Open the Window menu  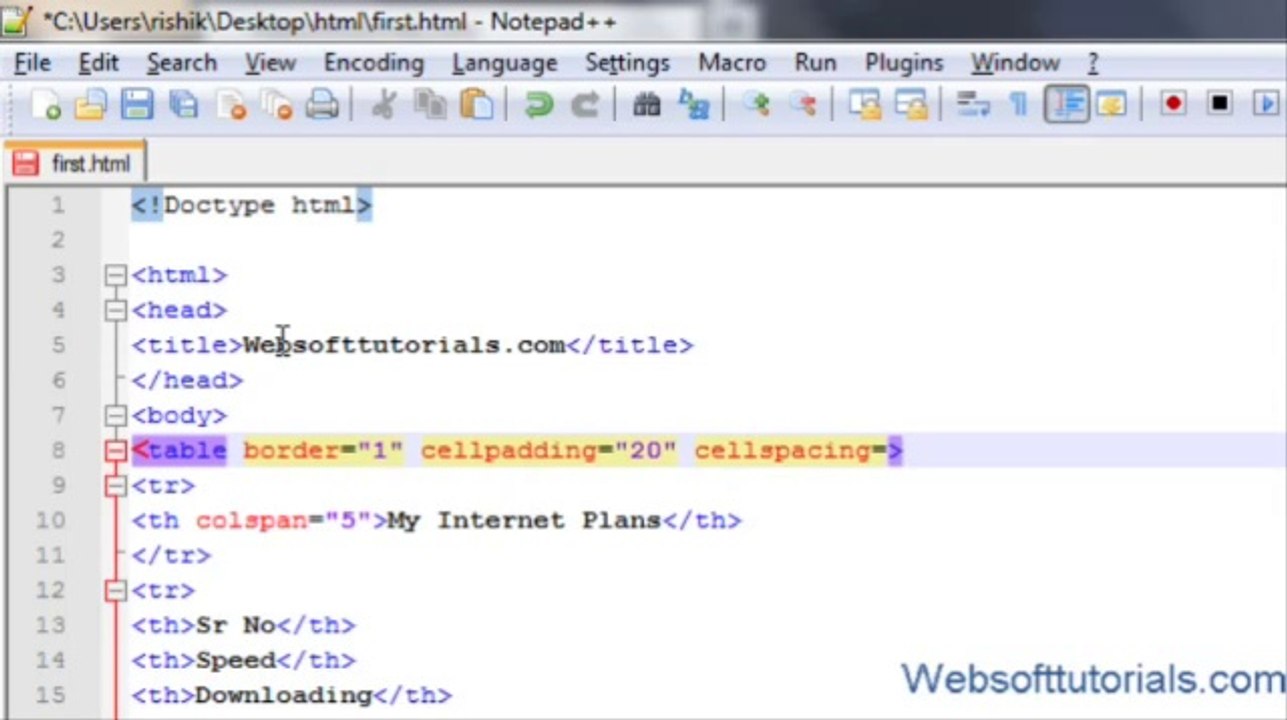pos(1015,63)
